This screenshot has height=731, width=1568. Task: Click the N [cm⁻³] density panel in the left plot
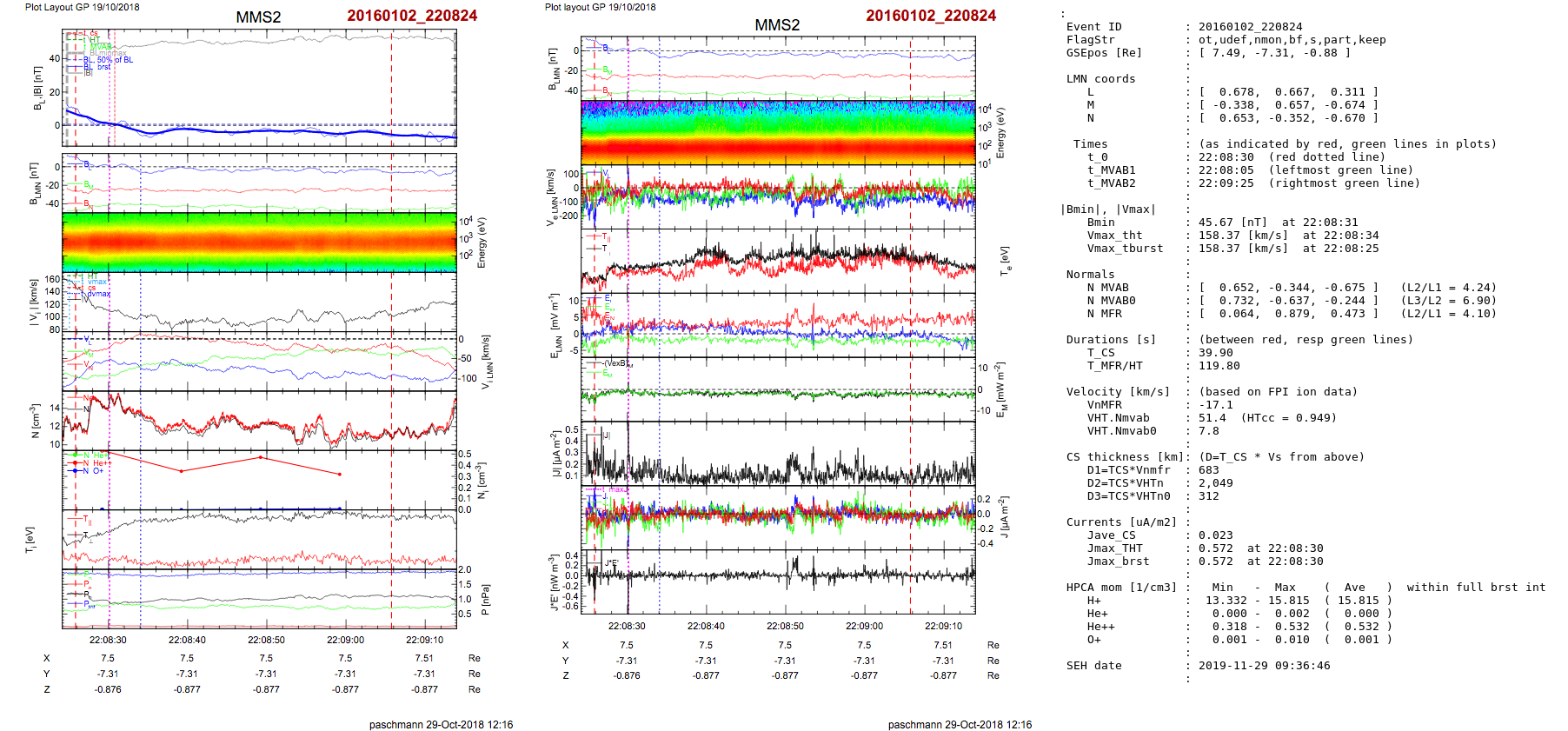pyautogui.click(x=259, y=421)
